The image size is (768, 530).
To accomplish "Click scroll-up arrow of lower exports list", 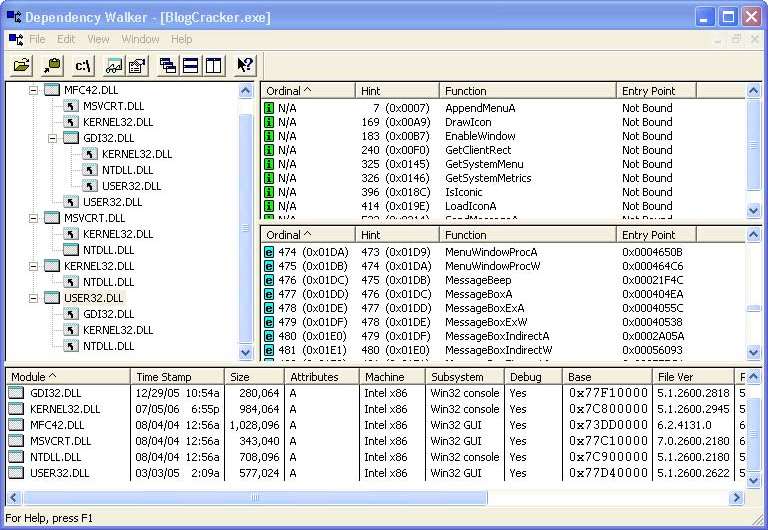I will pos(754,235).
